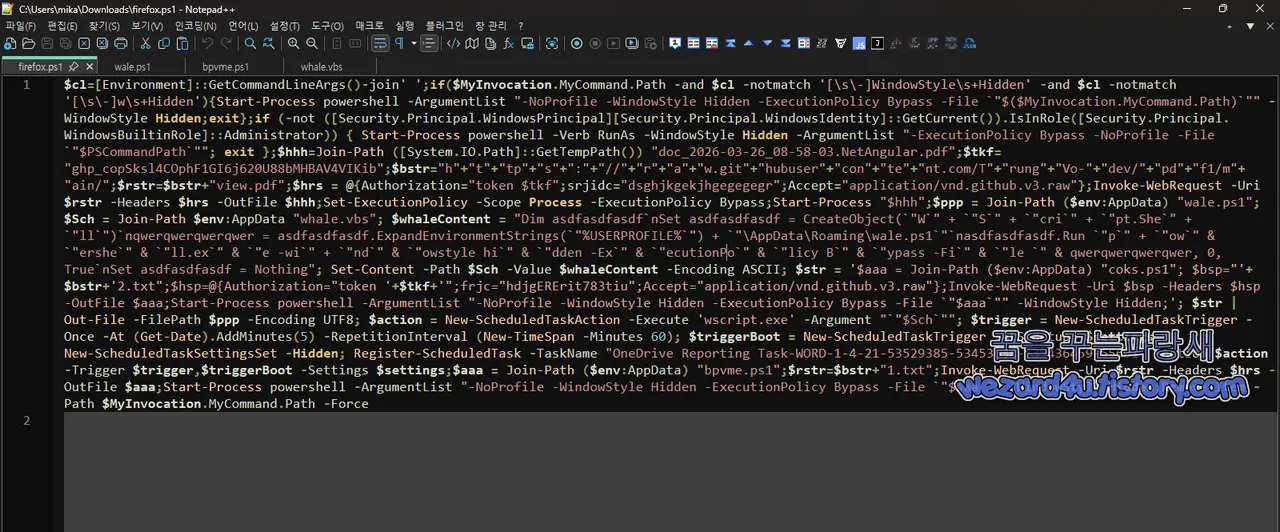The width and height of the screenshot is (1280, 532).
Task: Click the user-defined language code-brackets icon
Action: pyautogui.click(x=454, y=44)
